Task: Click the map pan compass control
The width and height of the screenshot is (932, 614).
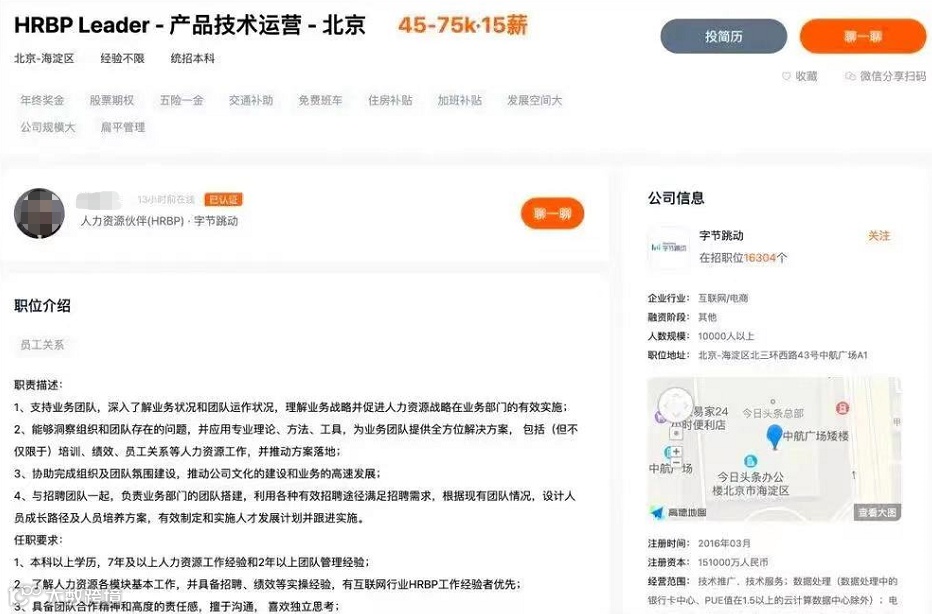Action: tap(676, 405)
